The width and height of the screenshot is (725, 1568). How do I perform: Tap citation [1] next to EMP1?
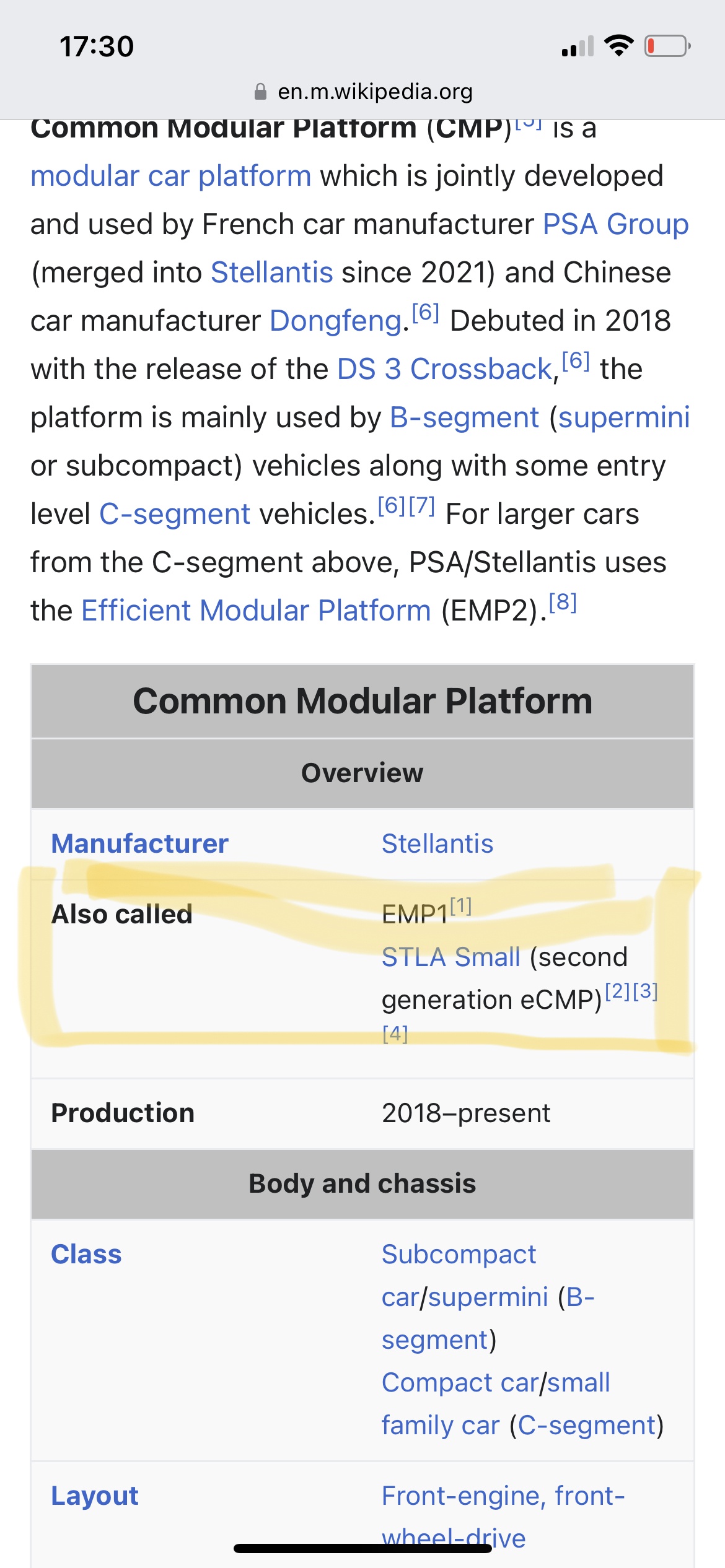[x=460, y=907]
